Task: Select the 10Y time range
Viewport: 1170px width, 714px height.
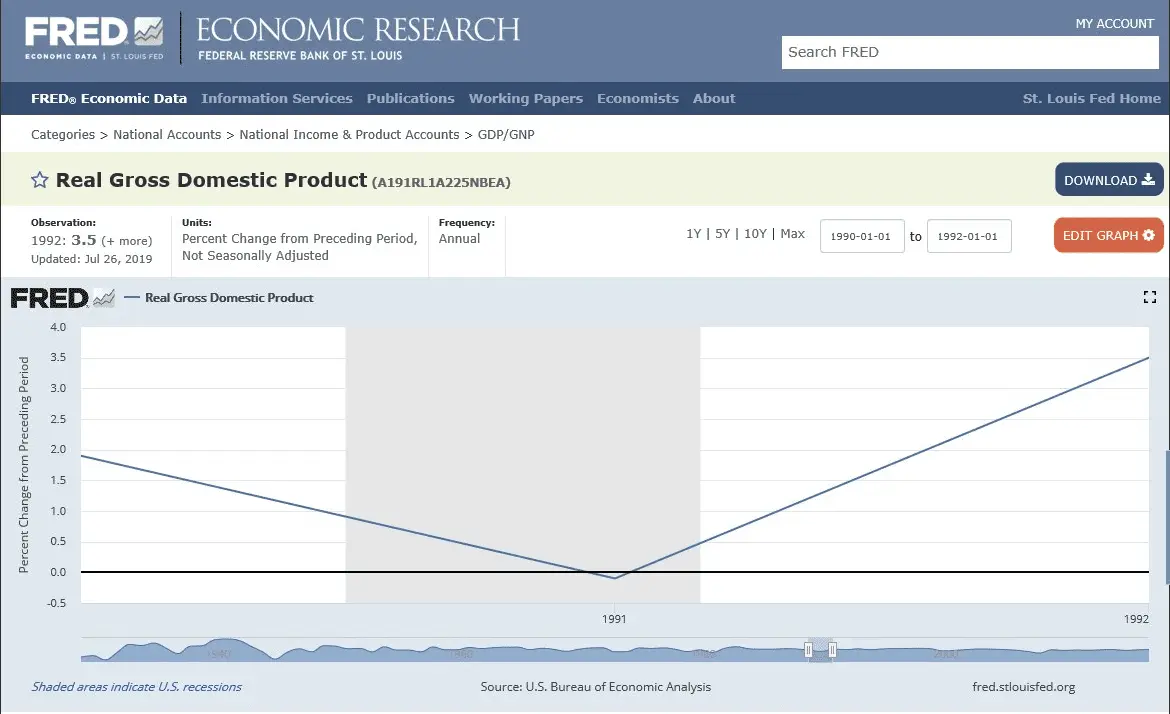Action: coord(755,234)
